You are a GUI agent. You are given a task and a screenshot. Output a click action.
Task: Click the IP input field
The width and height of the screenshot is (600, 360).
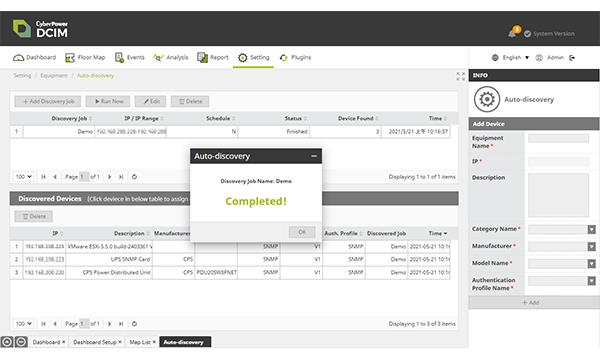tap(558, 161)
